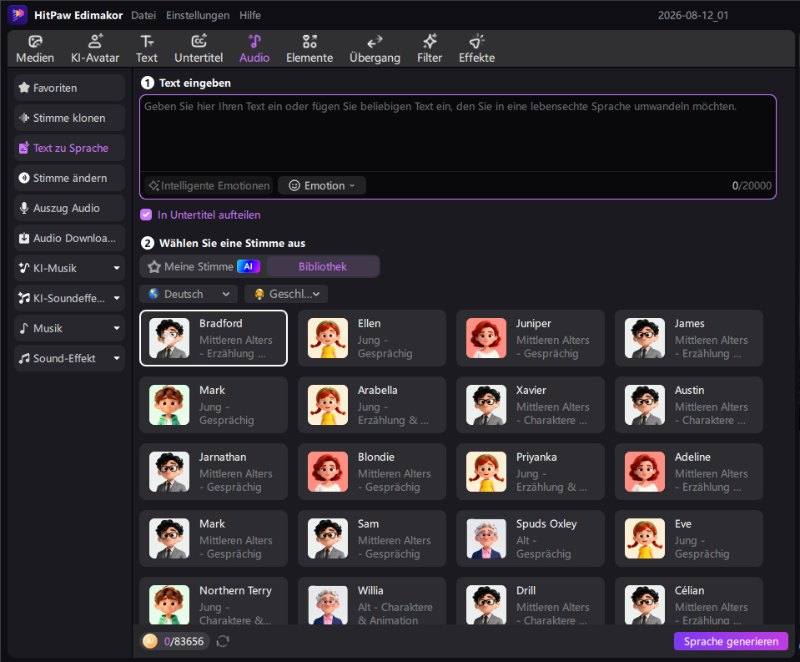The image size is (800, 662).
Task: Open the Deutsch language dropdown
Action: pyautogui.click(x=189, y=294)
